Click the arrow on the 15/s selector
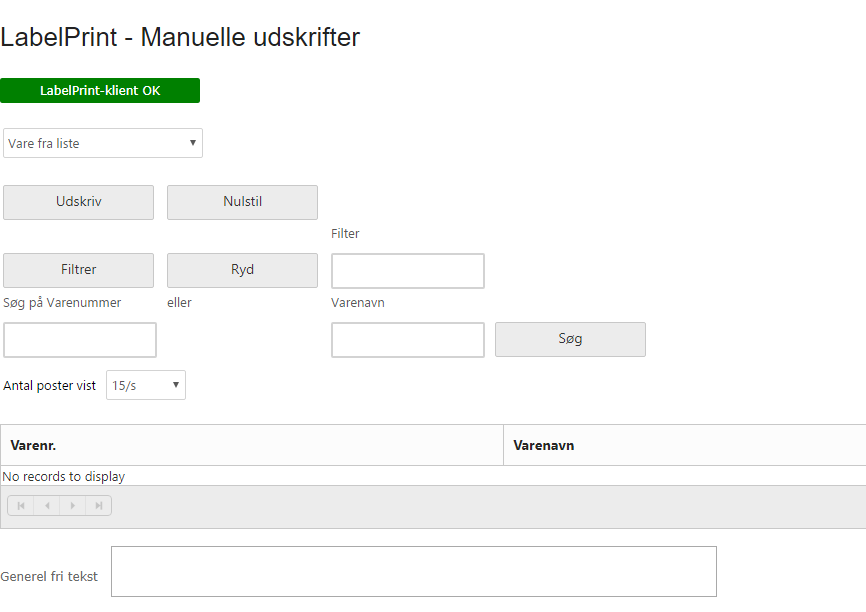The width and height of the screenshot is (866, 612). (x=176, y=385)
